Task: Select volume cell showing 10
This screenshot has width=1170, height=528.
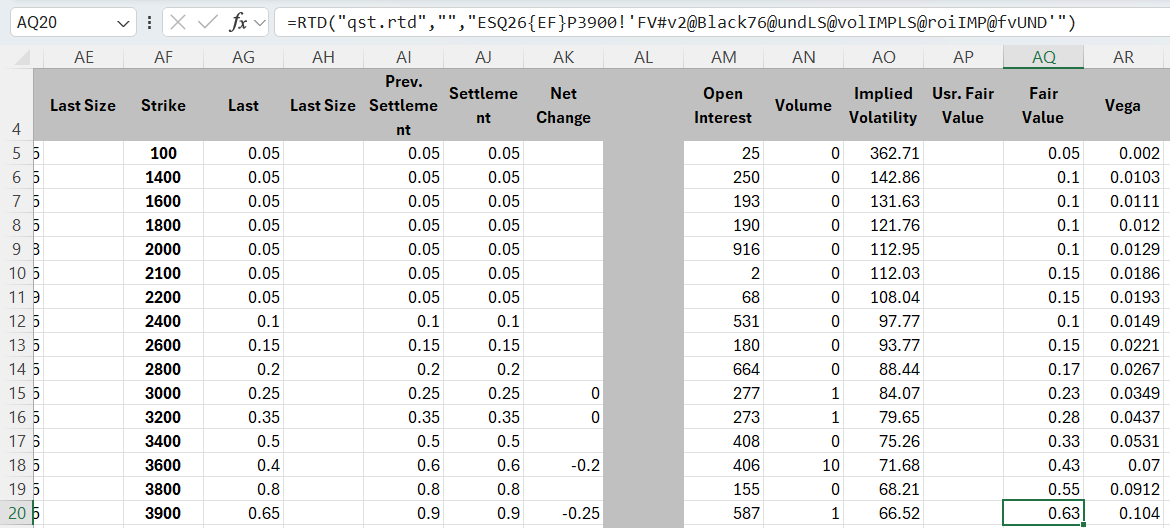Action: (804, 465)
